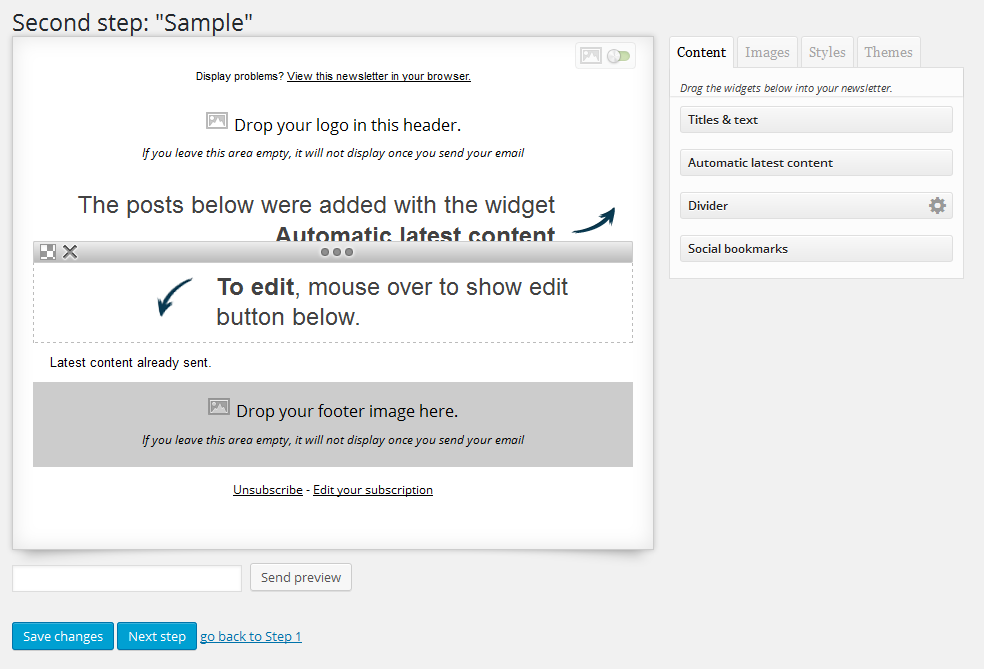Click the block background color checkerboard icon
Viewport: 984px width, 669px height.
pos(47,252)
